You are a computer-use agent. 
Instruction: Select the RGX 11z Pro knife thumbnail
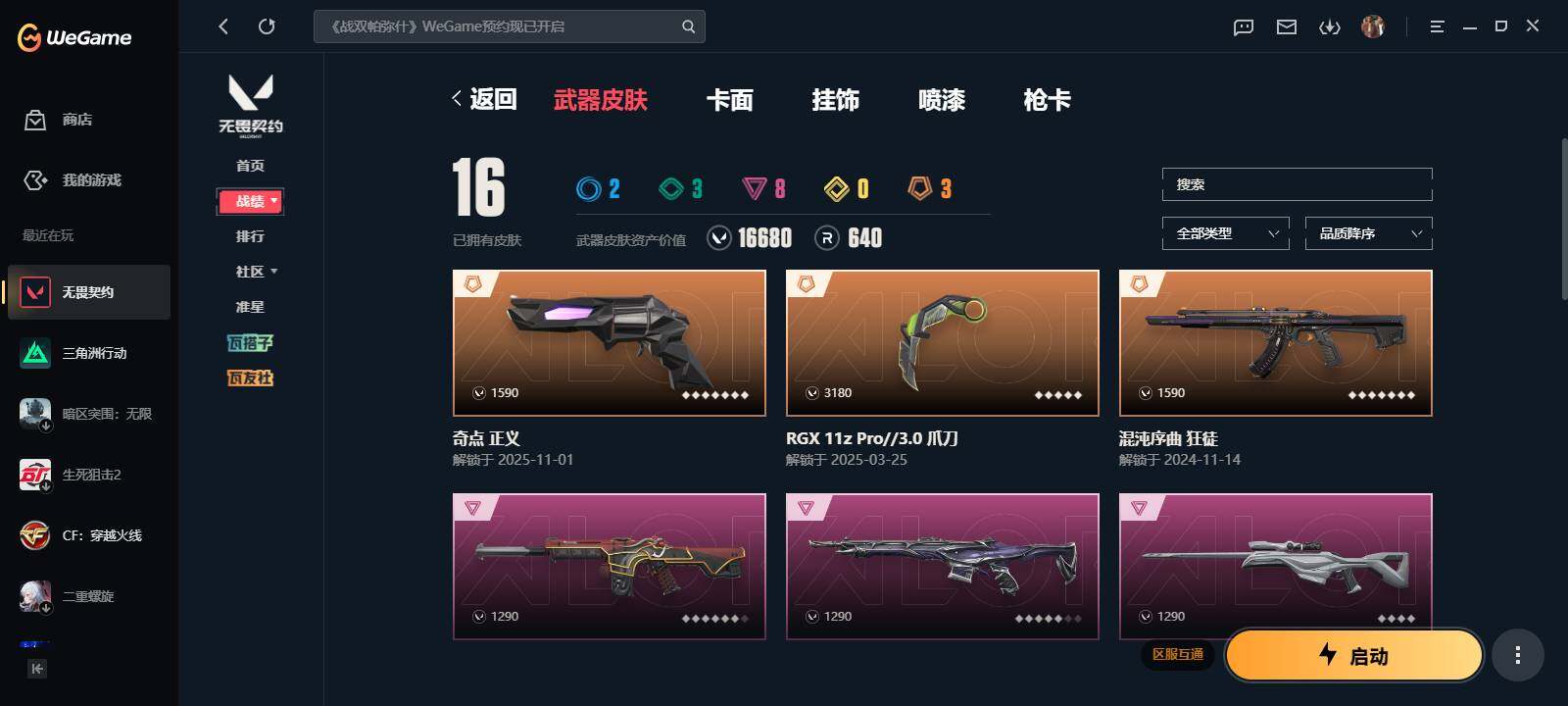[943, 343]
